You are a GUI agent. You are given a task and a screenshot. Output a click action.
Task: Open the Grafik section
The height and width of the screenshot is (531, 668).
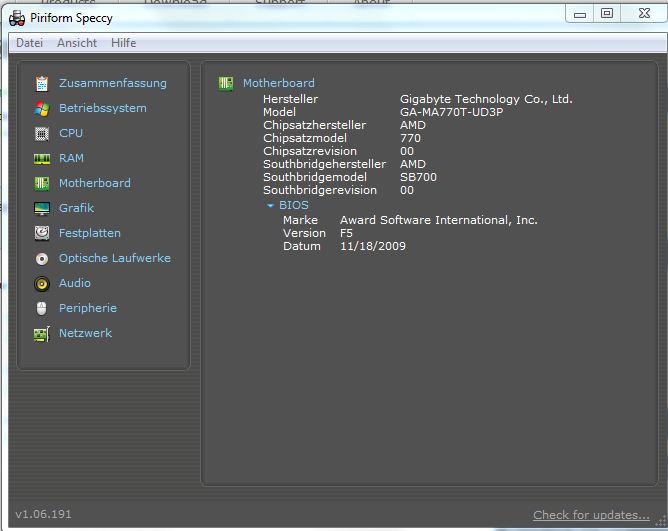tap(76, 208)
